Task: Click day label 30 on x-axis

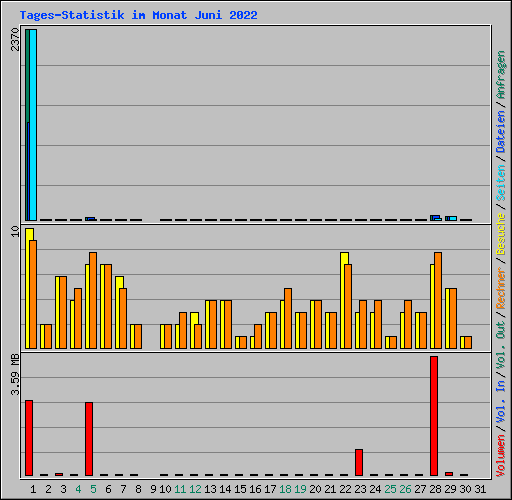Action: pos(465,489)
